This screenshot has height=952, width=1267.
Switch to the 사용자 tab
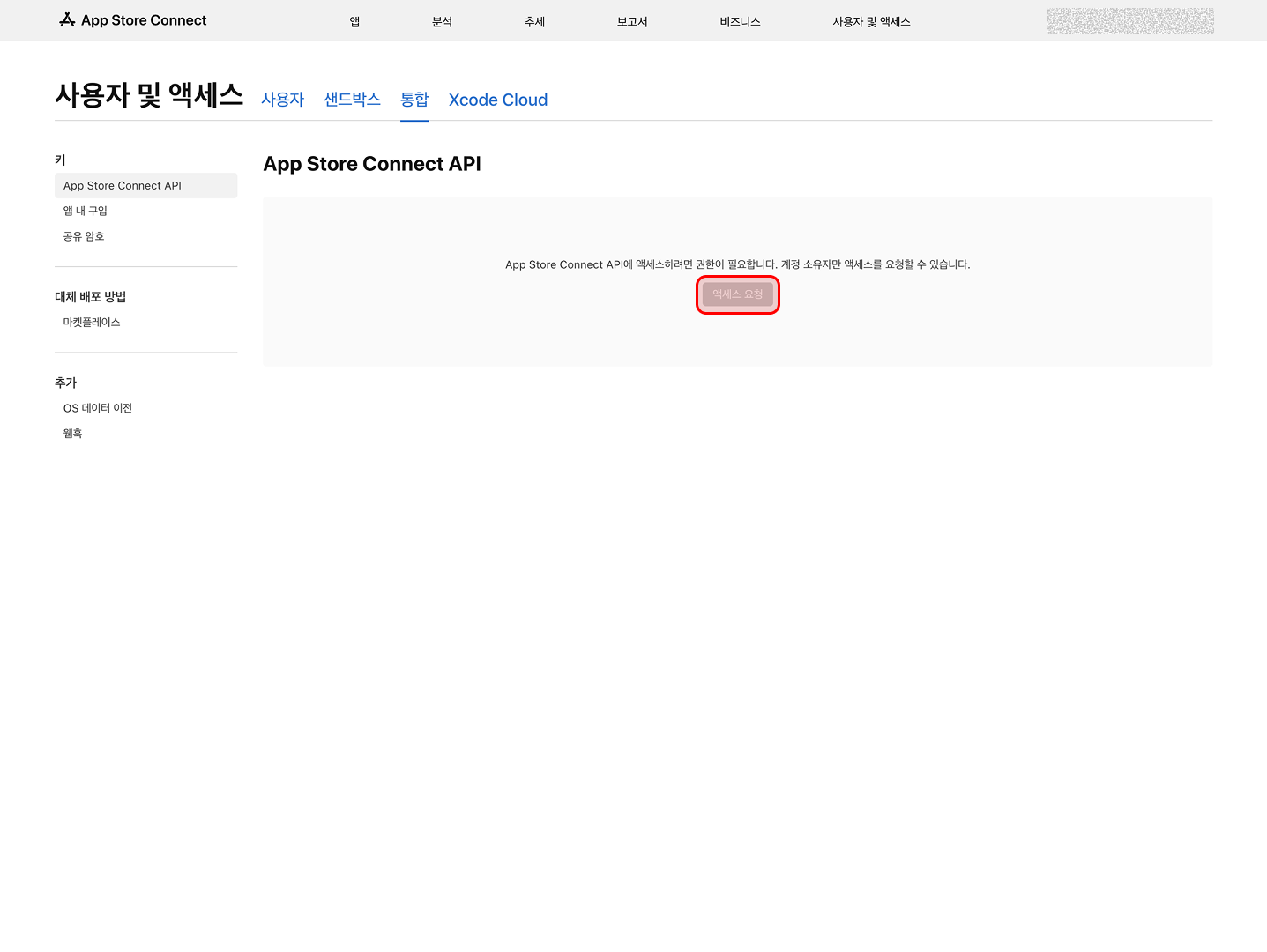pos(282,100)
